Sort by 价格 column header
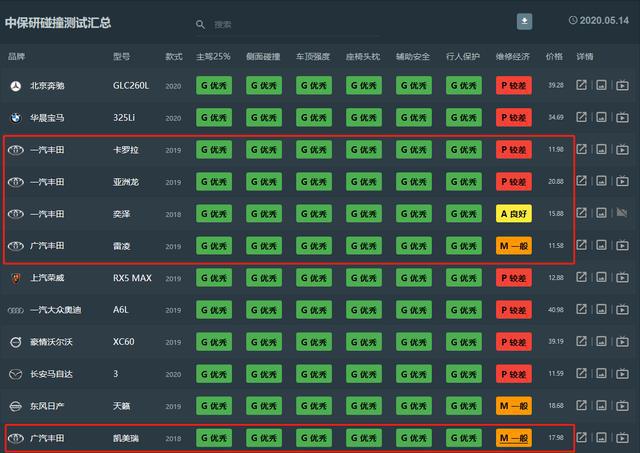Screen dimensions: 640x453 click(x=554, y=56)
